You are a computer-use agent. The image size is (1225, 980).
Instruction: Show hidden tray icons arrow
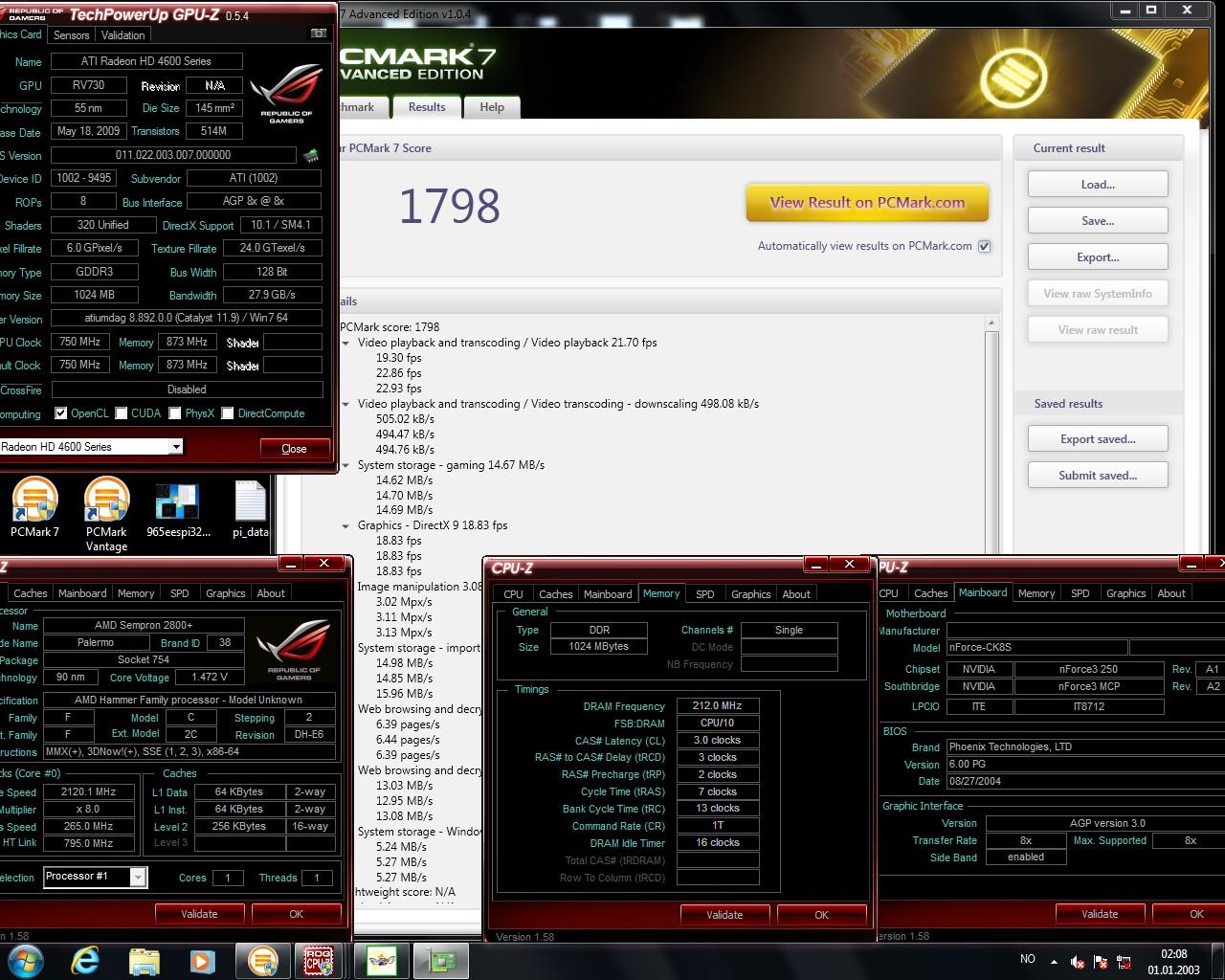(1054, 961)
